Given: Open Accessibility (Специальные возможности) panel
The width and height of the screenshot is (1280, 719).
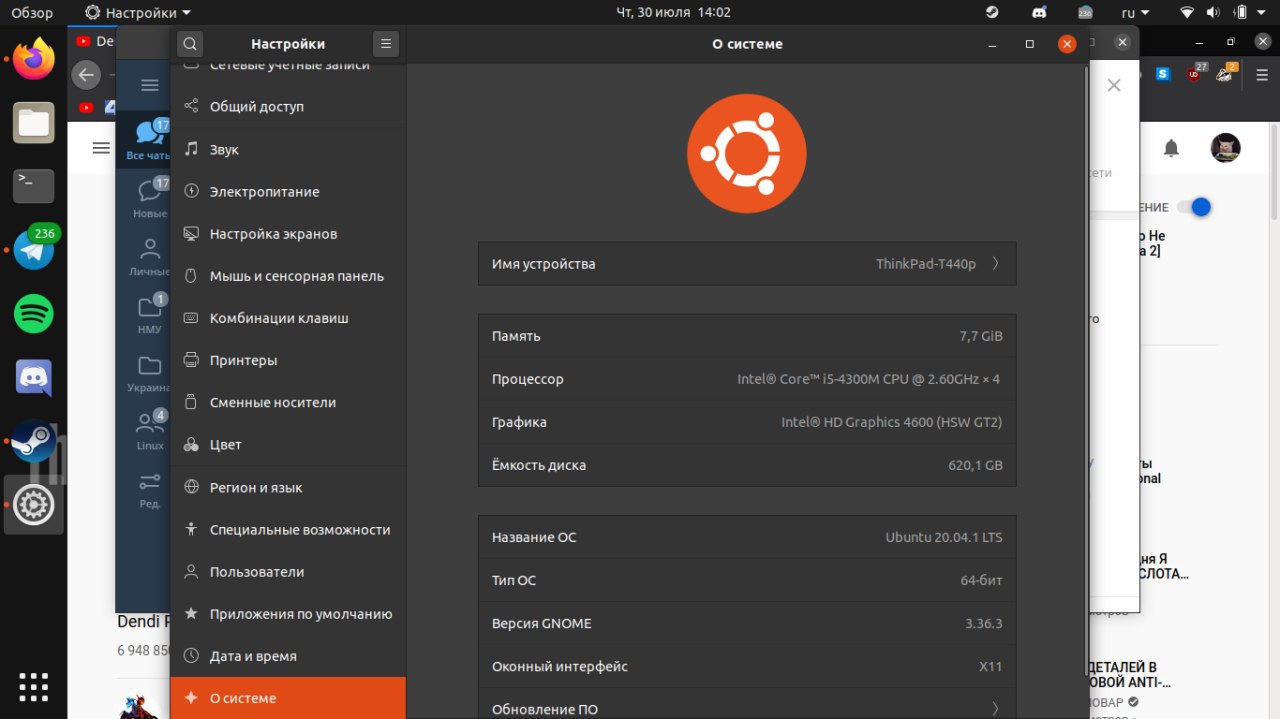Looking at the screenshot, I should coord(288,529).
